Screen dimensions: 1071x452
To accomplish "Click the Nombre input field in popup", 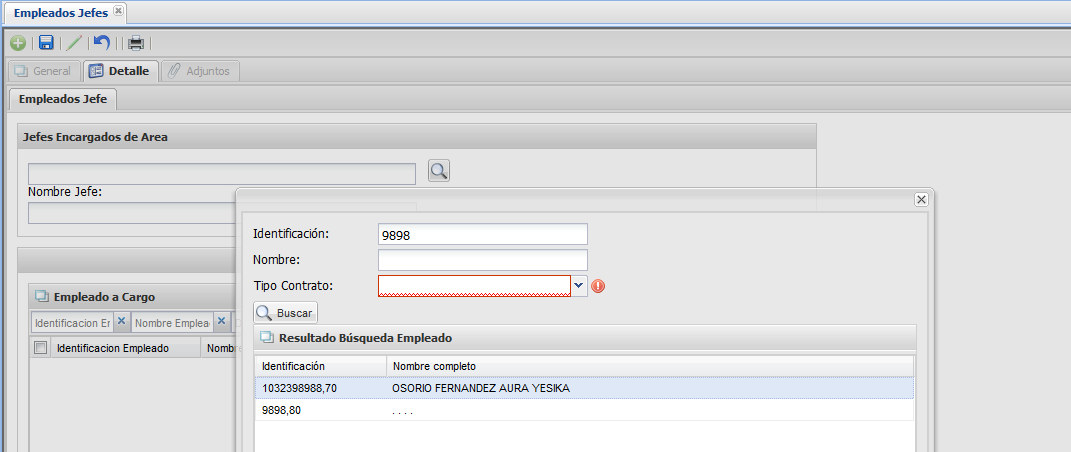I will (x=482, y=260).
